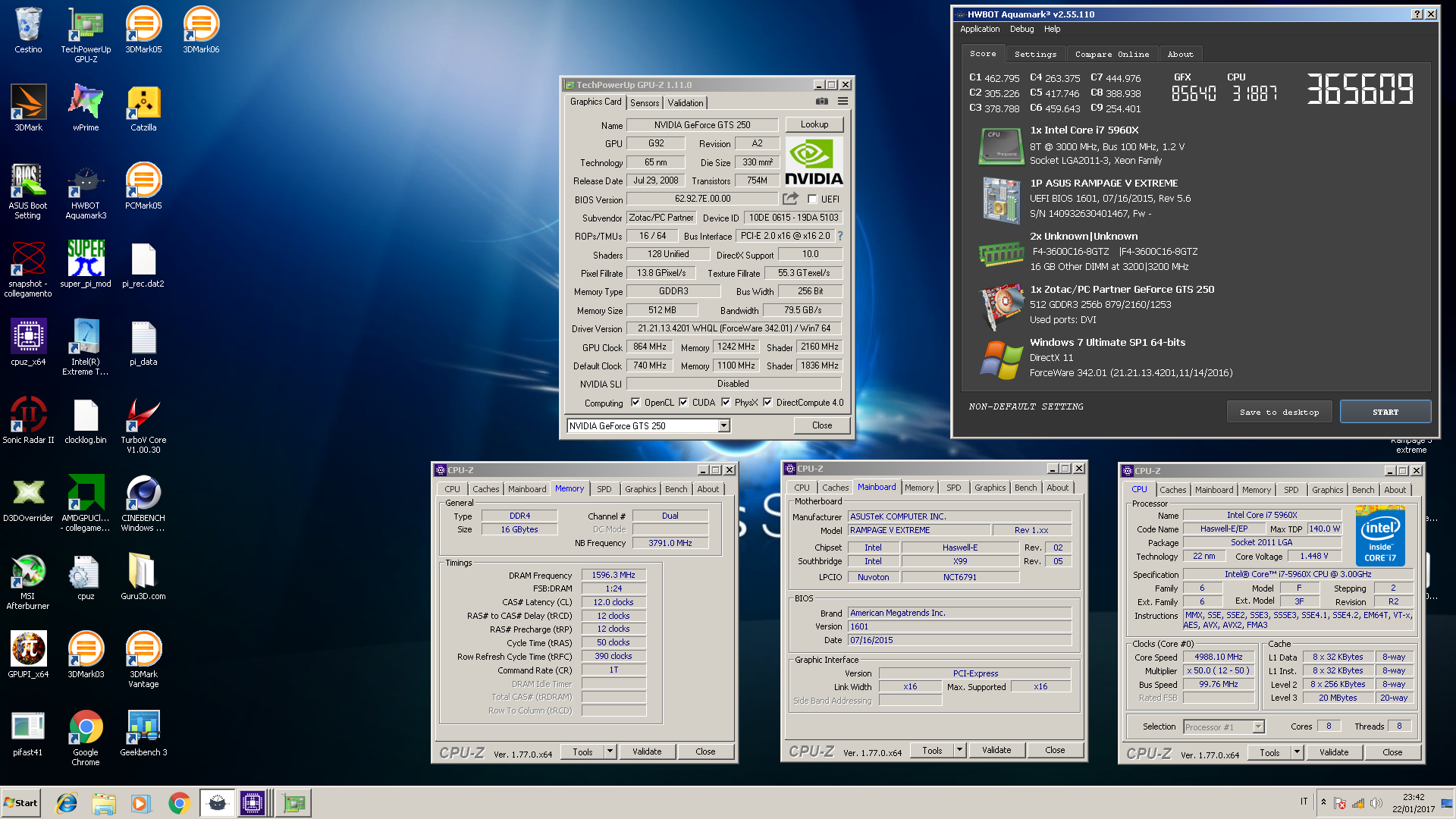This screenshot has width=1456, height=819.
Task: Click Bus Interface question mark icon
Action: coord(839,236)
